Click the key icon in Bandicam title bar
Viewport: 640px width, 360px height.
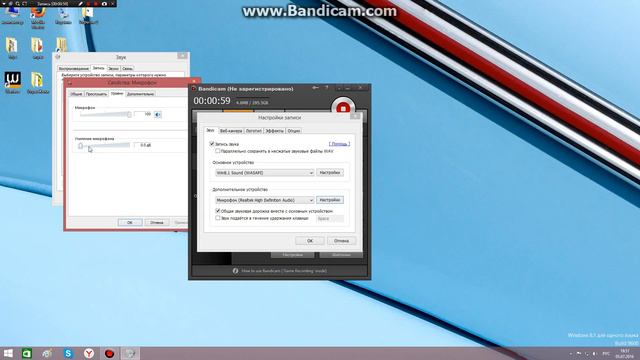(316, 87)
